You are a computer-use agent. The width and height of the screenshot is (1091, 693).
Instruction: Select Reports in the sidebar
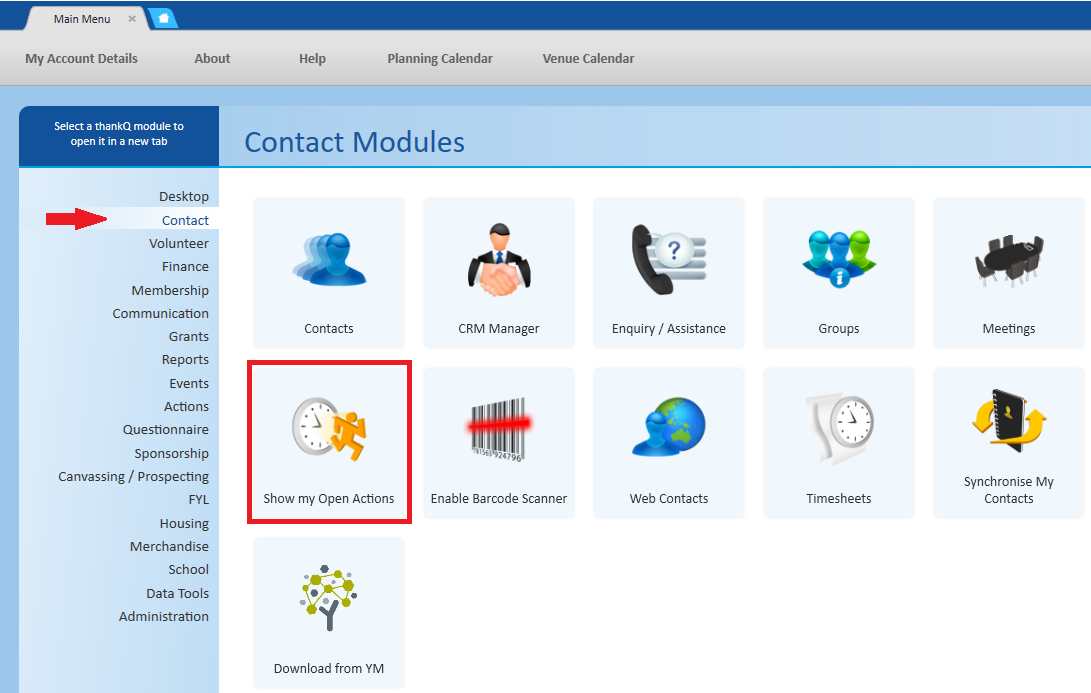point(185,360)
